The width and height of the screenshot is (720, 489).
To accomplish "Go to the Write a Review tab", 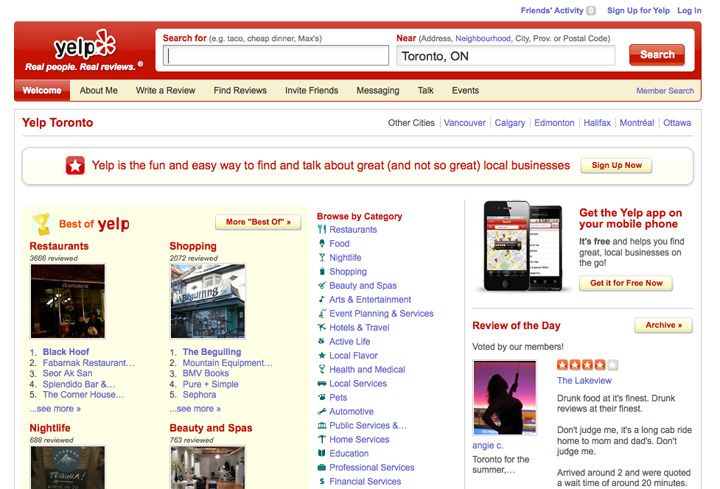I will [166, 90].
